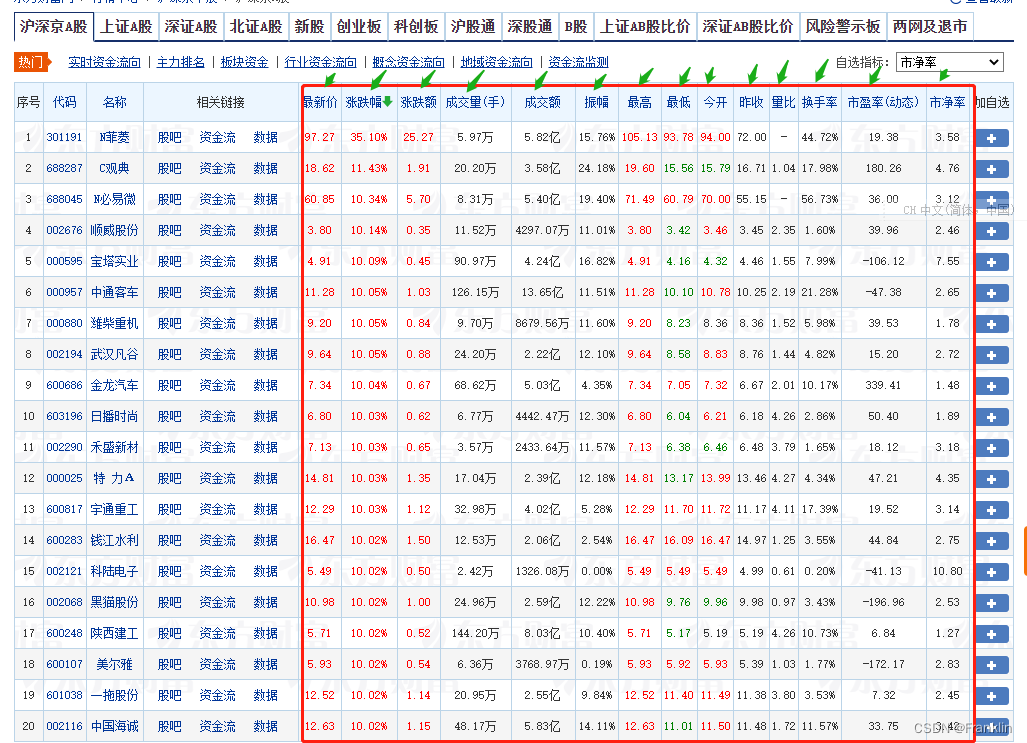Screen dimensions: 1027x743
Task: Open 数据 link for 一拖股份
Action: click(x=265, y=695)
